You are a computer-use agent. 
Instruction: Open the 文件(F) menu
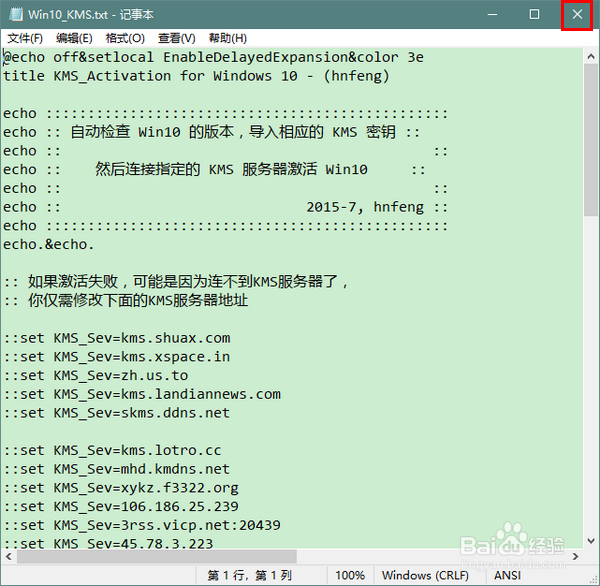tap(25, 38)
